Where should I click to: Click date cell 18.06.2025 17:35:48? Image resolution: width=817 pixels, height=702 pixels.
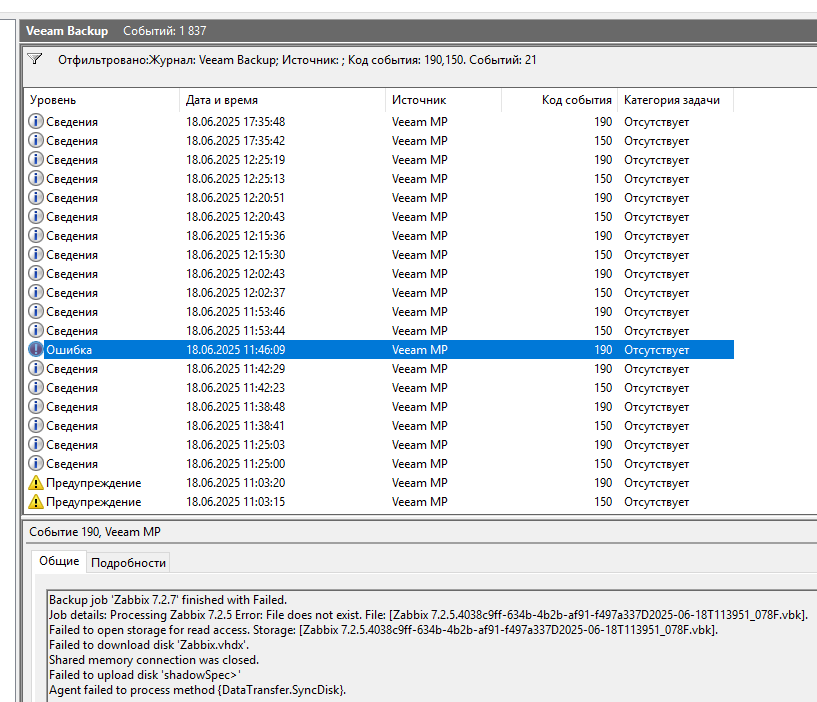(236, 121)
